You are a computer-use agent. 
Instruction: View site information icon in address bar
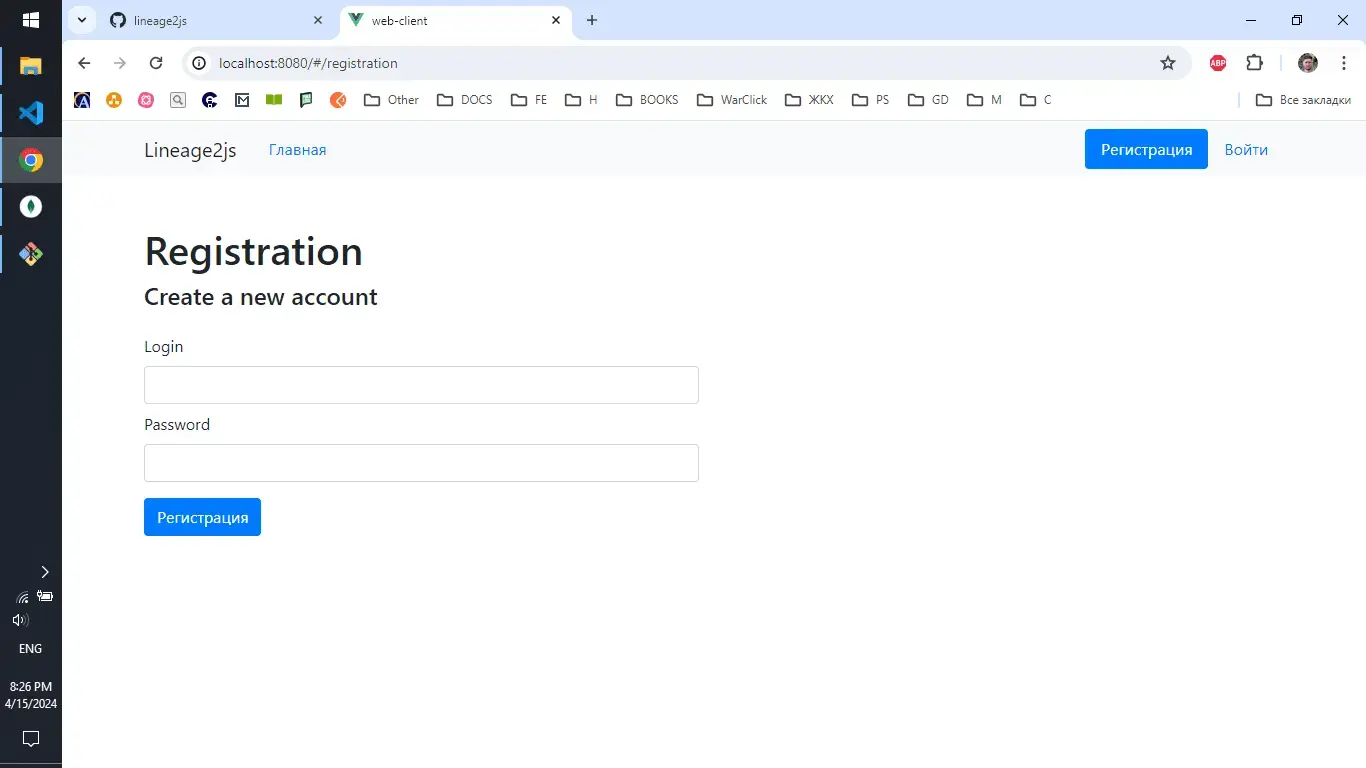click(199, 63)
